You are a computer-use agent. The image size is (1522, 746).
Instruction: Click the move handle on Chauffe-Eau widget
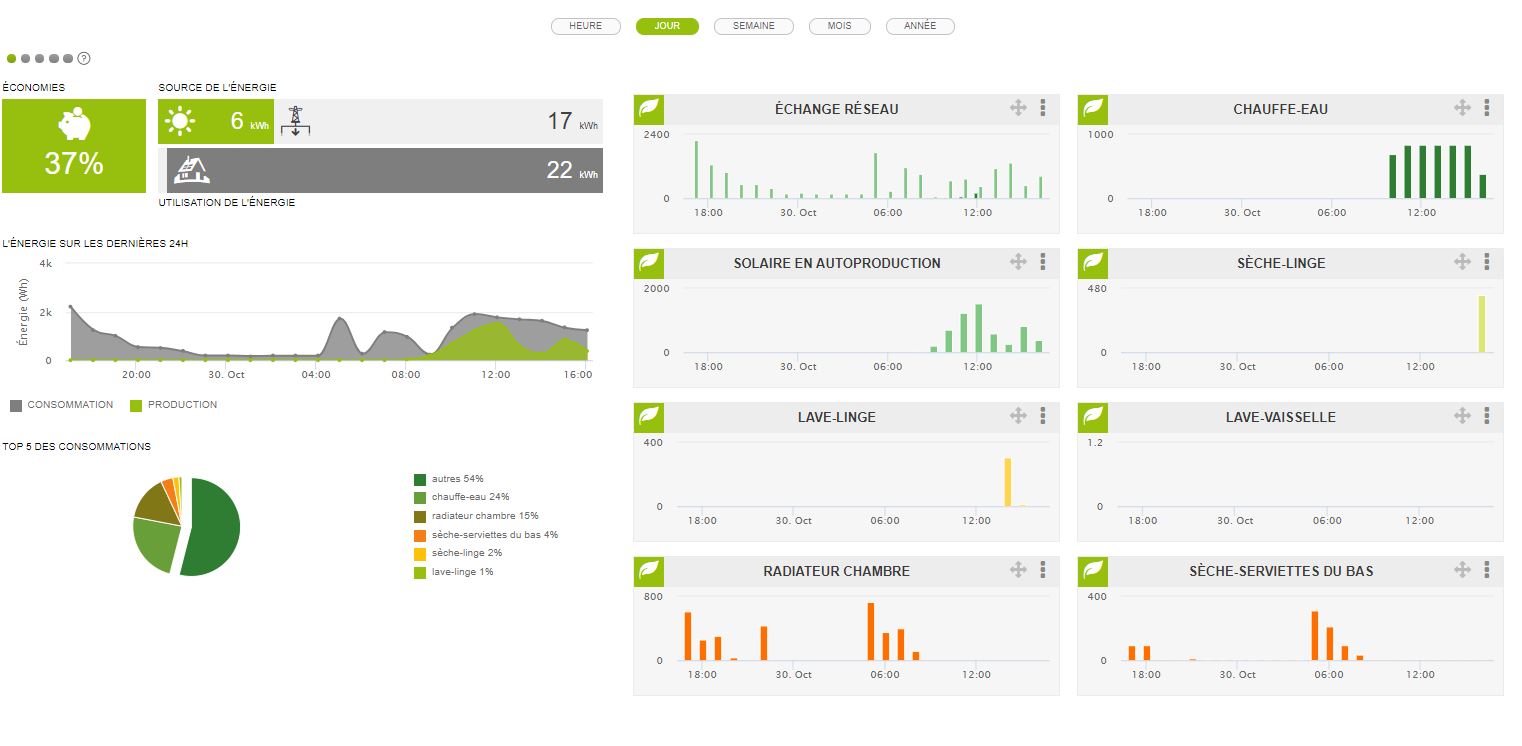click(1462, 108)
